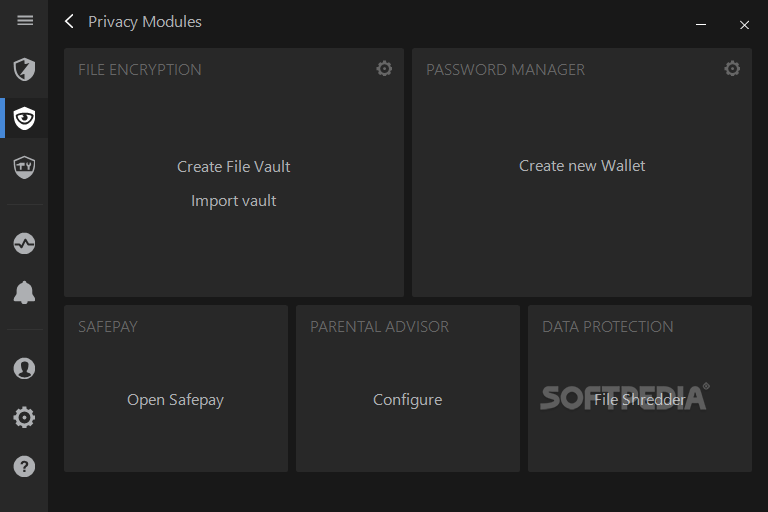Click Import vault
Viewport: 768px width, 512px height.
[234, 201]
